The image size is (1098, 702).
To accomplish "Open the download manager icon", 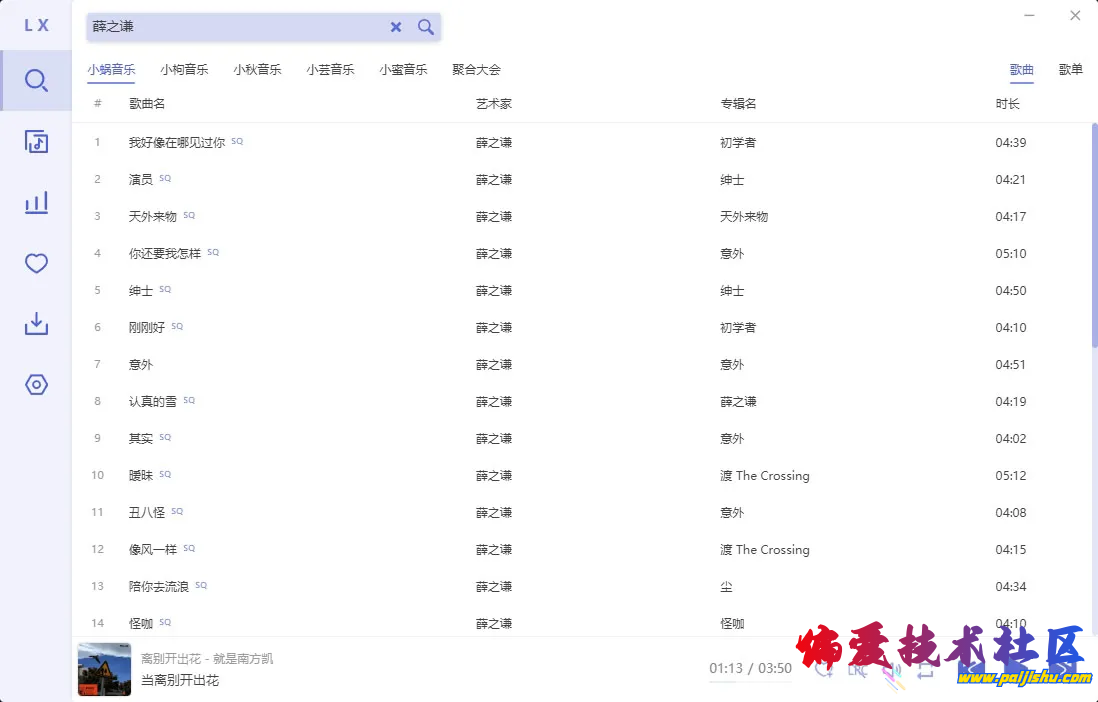I will tap(36, 324).
